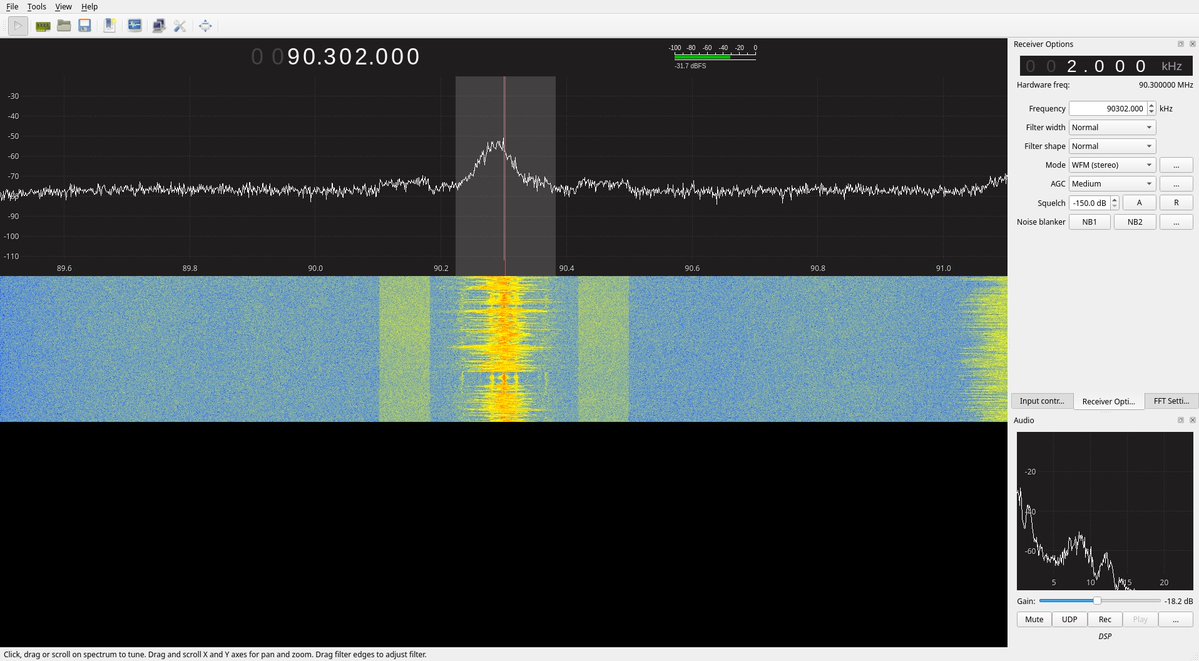The height and width of the screenshot is (661, 1199).
Task: Open the bookmarks icon in the toolbar
Action: point(110,26)
